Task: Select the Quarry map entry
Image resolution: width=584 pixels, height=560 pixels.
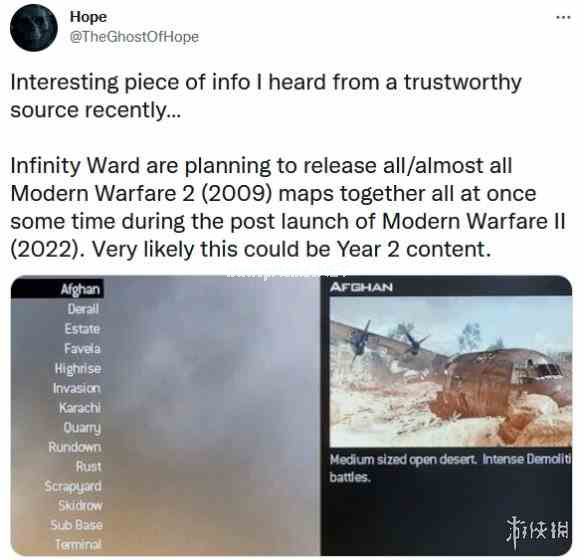Action: click(82, 427)
